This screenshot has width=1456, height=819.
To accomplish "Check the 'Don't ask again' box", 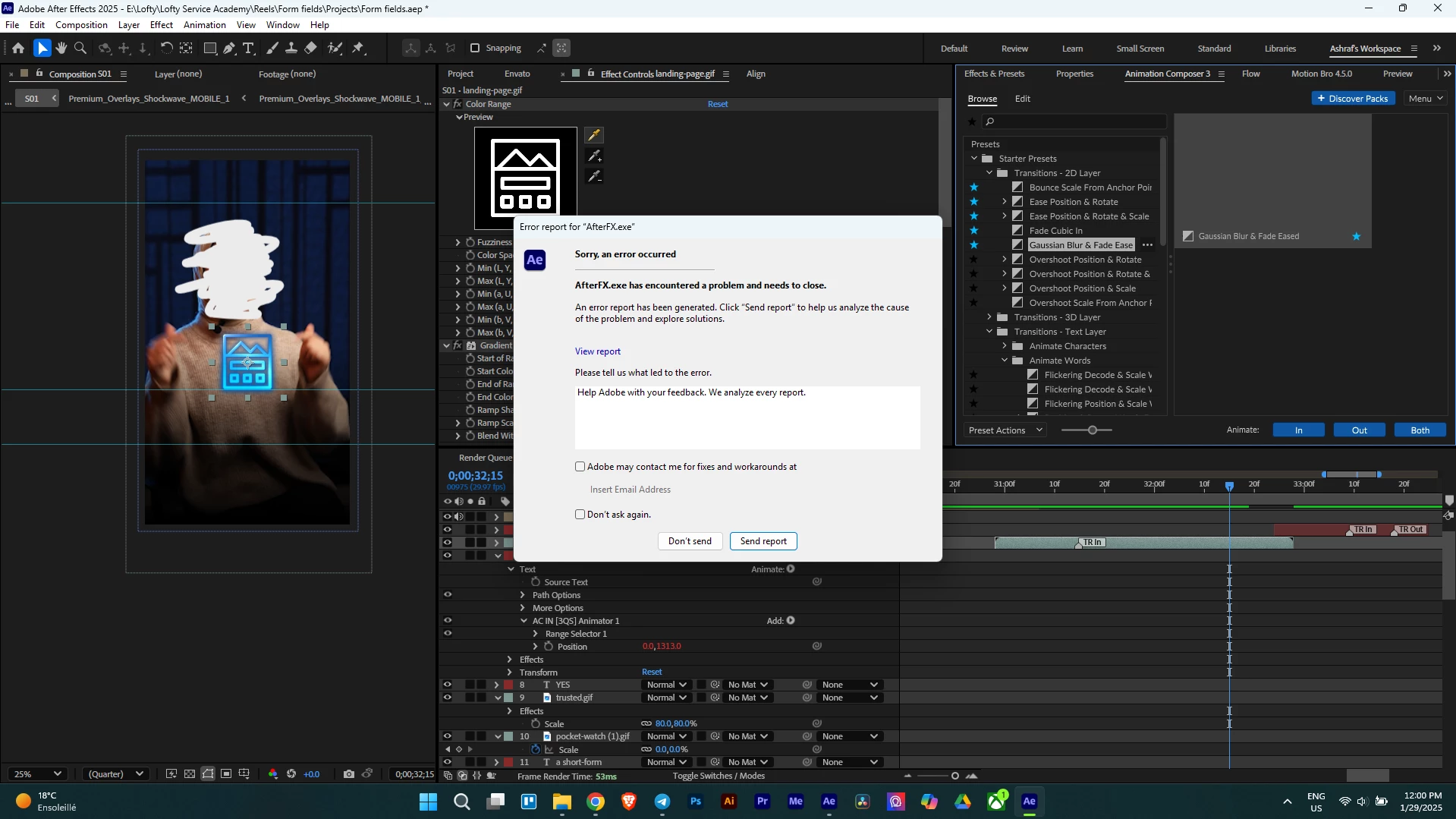I will point(580,515).
